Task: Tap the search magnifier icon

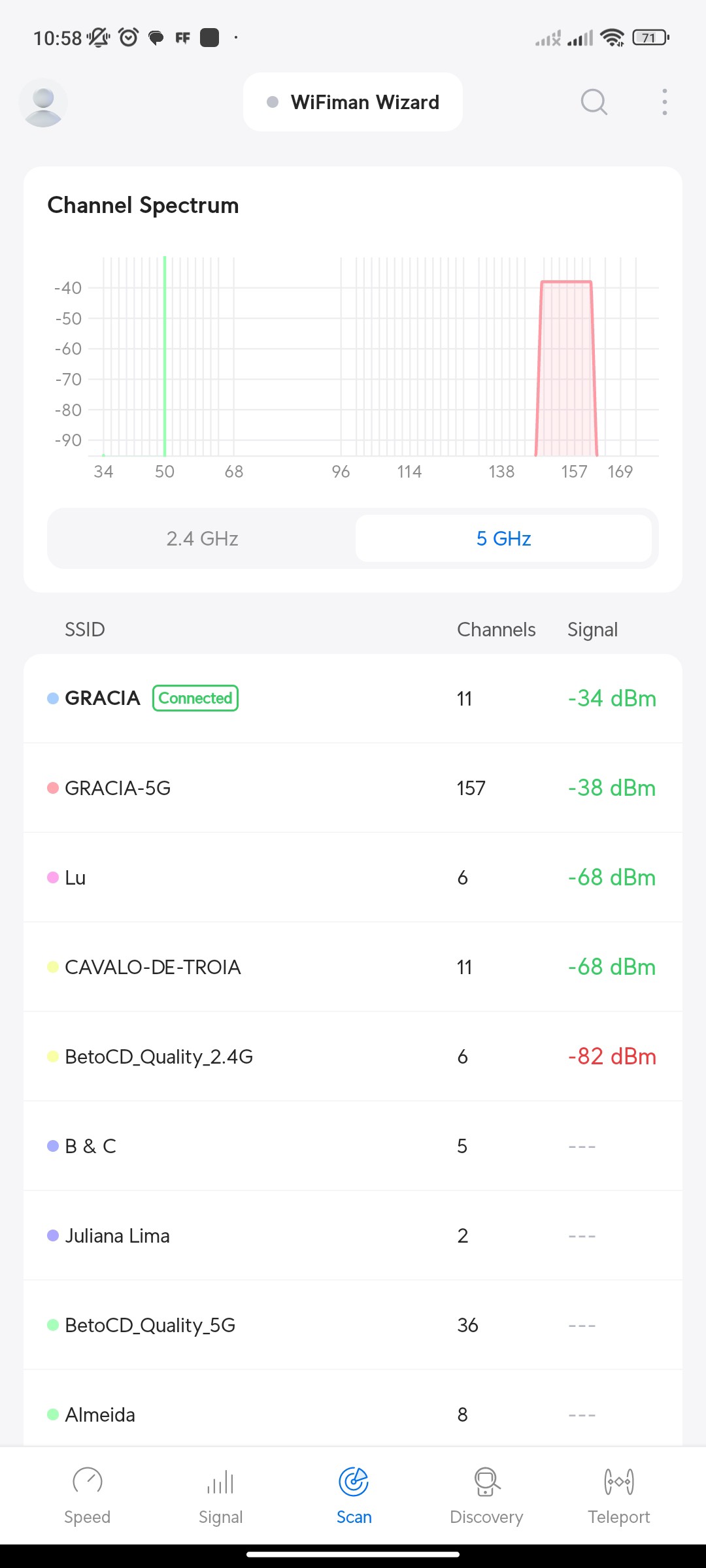Action: click(x=594, y=102)
